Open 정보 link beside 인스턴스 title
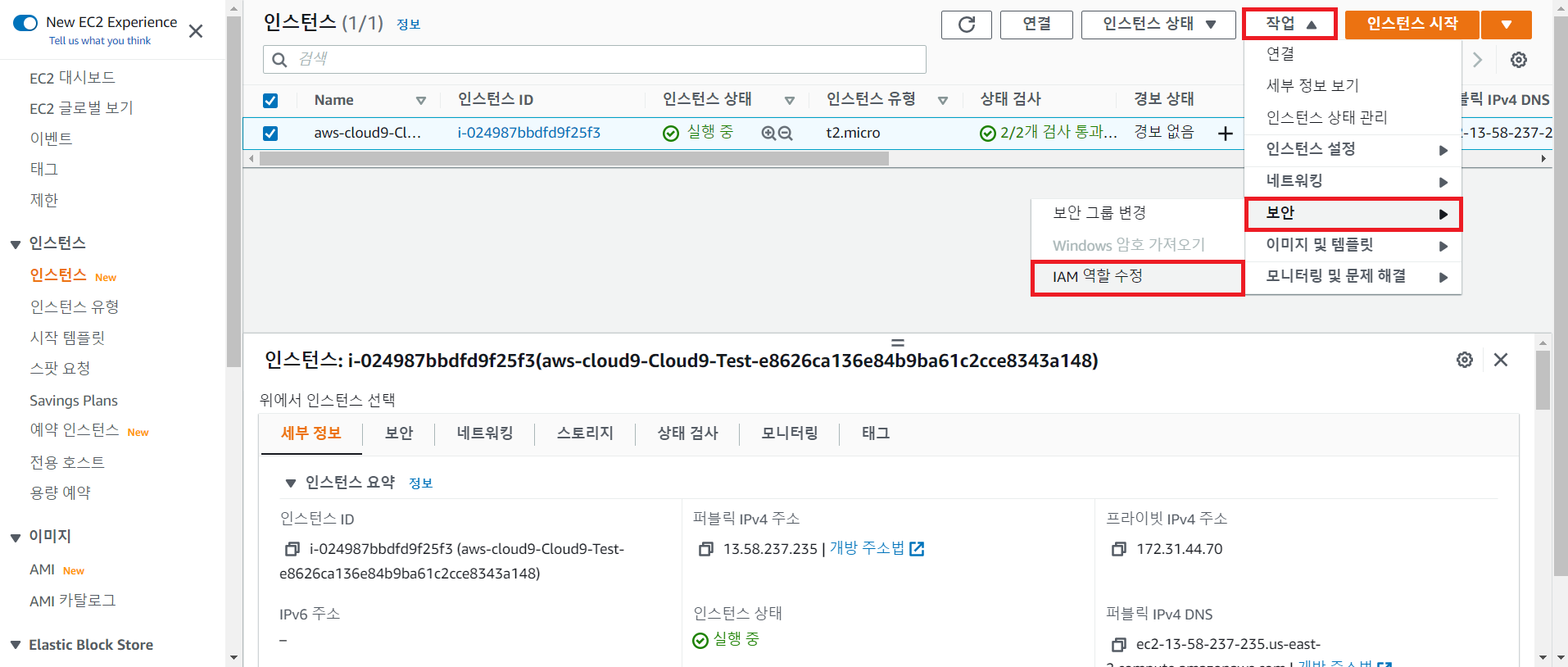The height and width of the screenshot is (667, 1568). (408, 25)
